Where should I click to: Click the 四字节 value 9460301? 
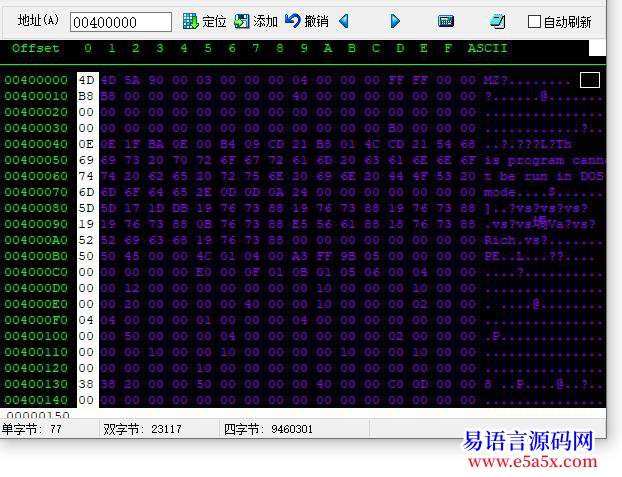(291, 429)
